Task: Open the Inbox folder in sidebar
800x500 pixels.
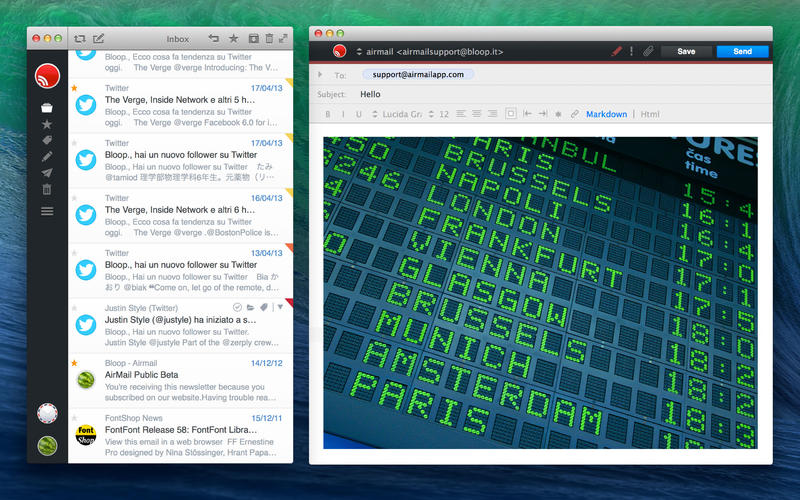Action: click(x=47, y=108)
